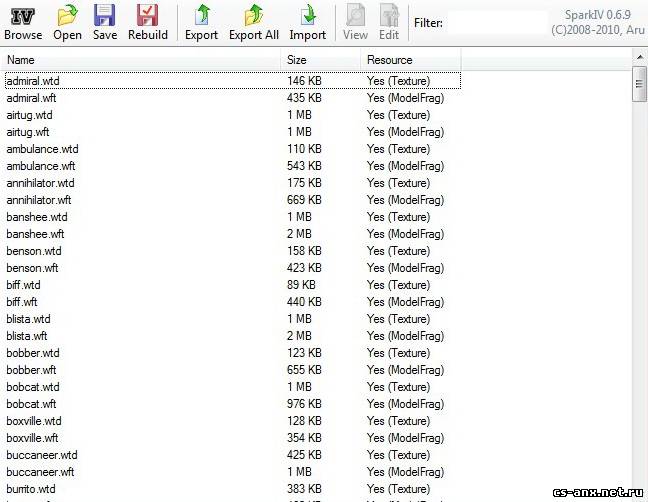Click bobber.wtd in the list

point(233,353)
